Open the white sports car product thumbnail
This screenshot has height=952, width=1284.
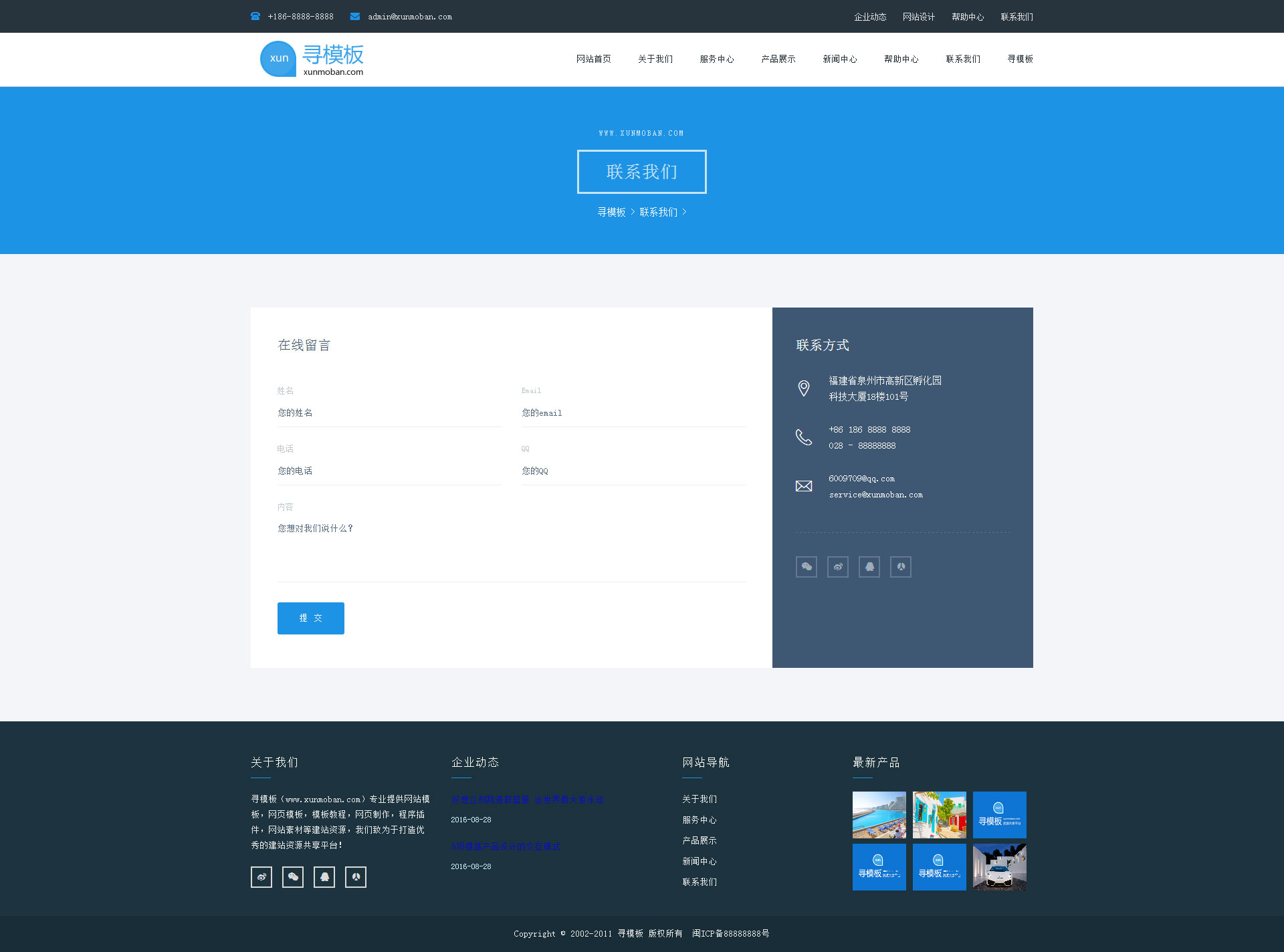coord(1000,867)
